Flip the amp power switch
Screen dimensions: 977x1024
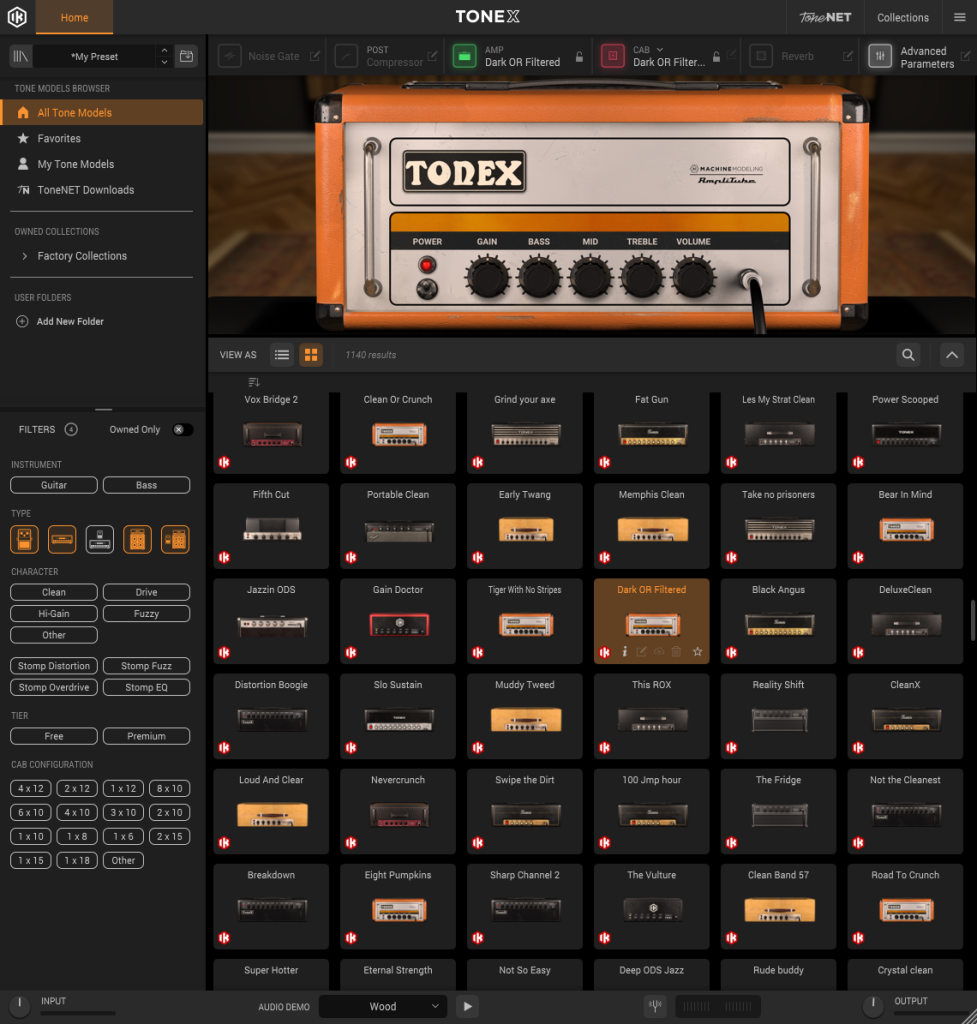pos(427,288)
